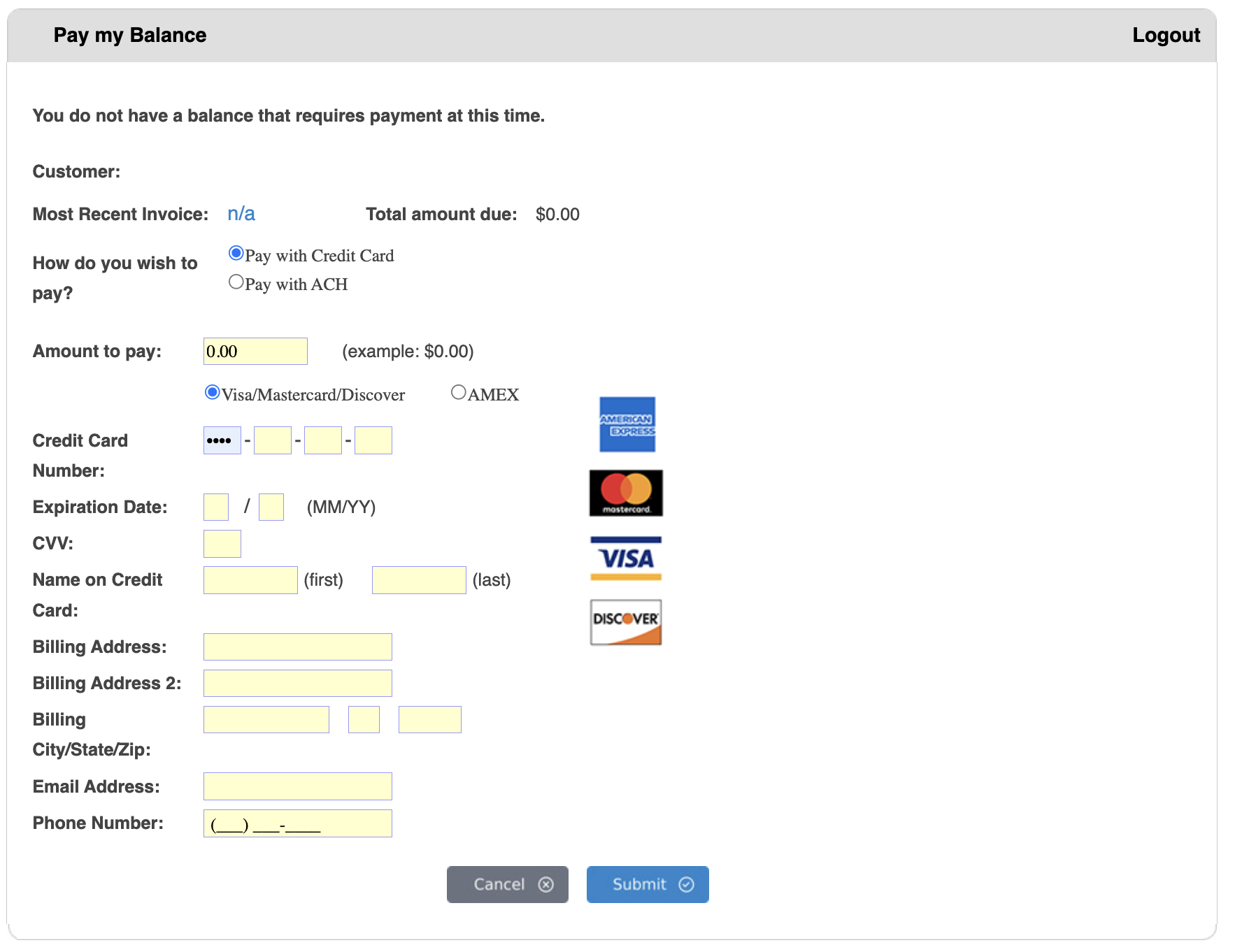Select the Pay with ACH radio button

point(236,281)
